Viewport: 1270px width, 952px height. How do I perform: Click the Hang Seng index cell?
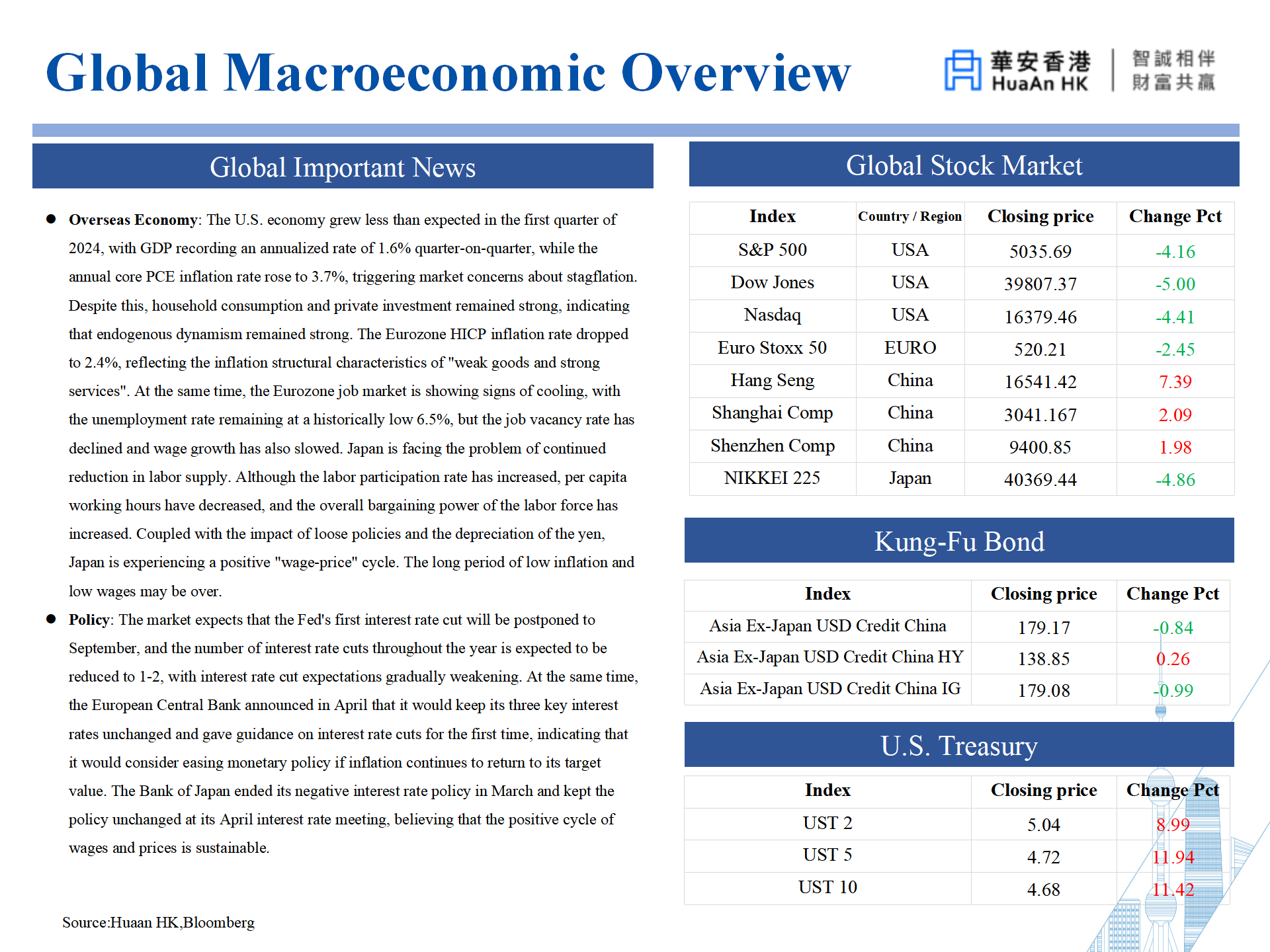[773, 380]
